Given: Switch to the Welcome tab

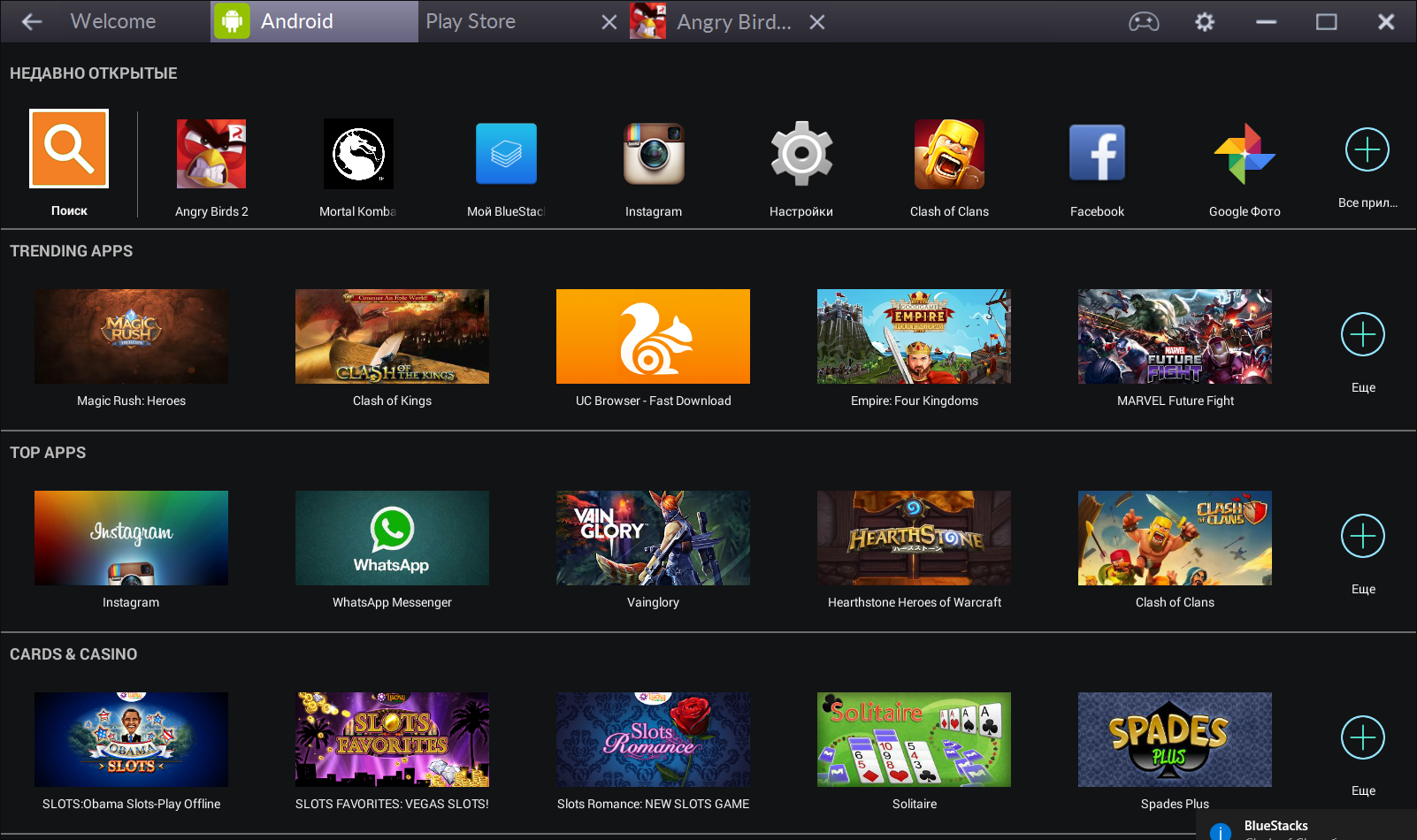Looking at the screenshot, I should click(x=112, y=21).
